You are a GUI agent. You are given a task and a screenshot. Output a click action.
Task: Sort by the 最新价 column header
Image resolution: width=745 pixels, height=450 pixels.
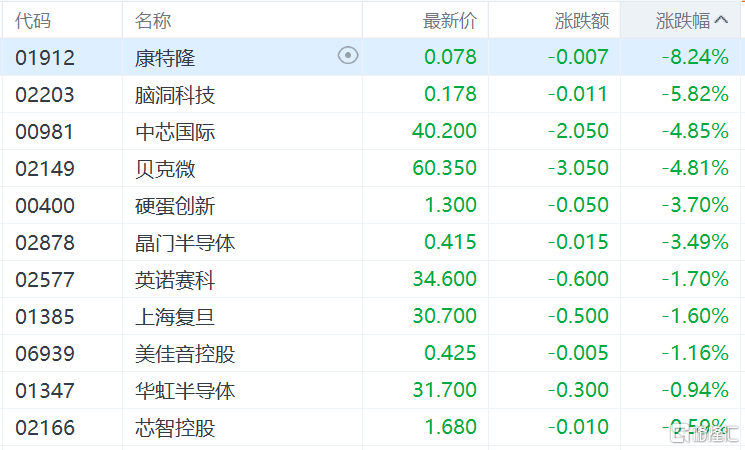point(449,20)
